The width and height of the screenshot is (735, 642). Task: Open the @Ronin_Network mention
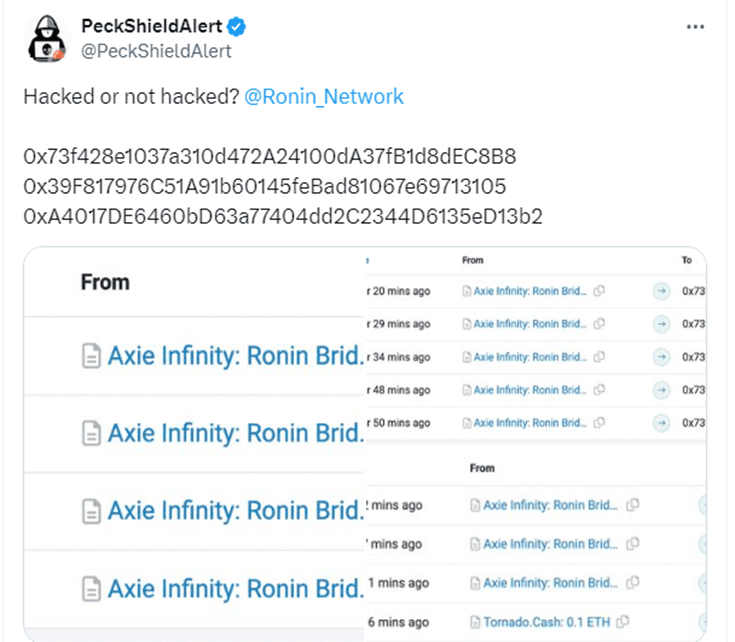pos(324,97)
